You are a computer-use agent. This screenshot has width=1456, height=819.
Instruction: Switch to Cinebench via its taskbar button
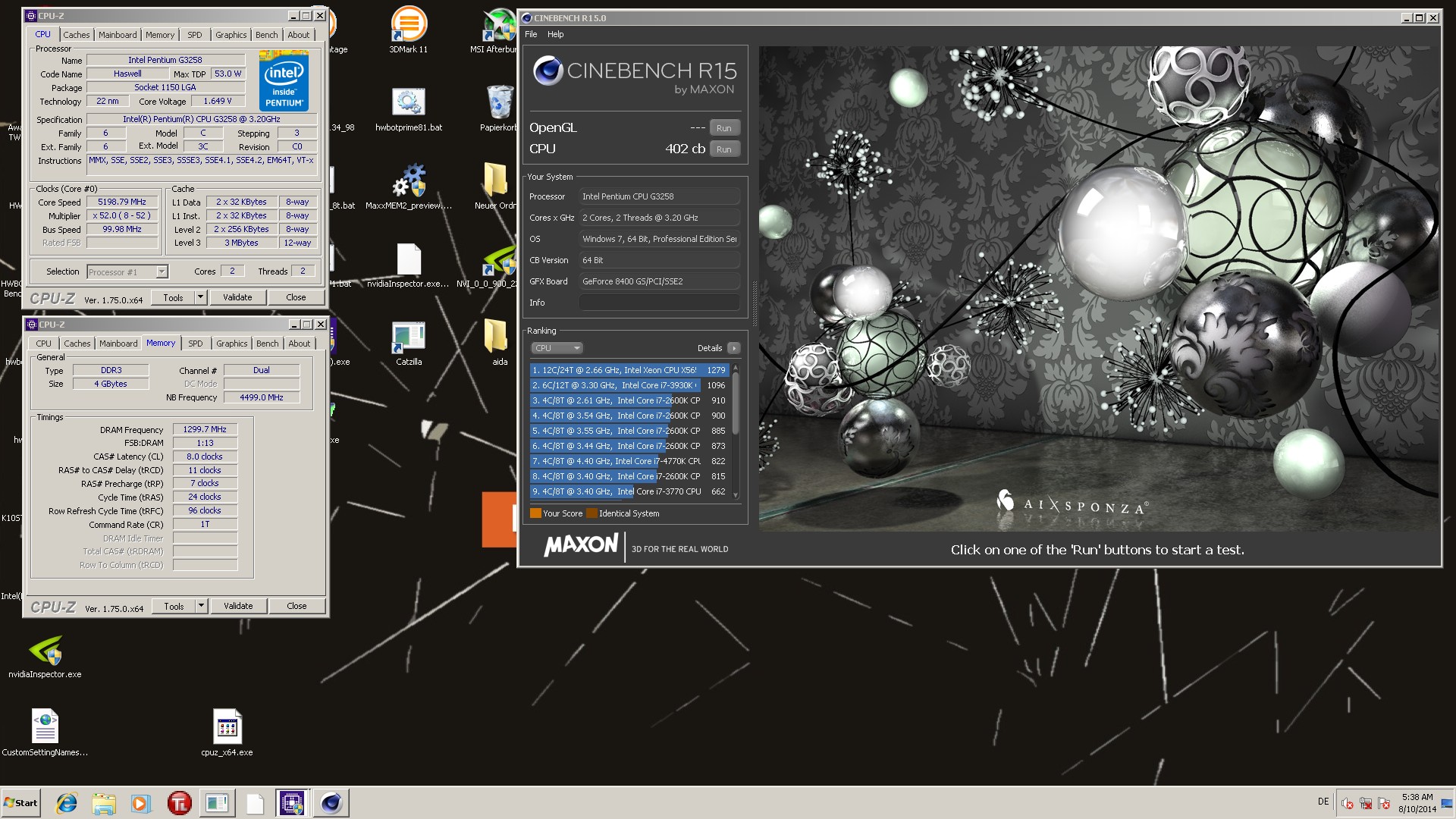(x=331, y=803)
